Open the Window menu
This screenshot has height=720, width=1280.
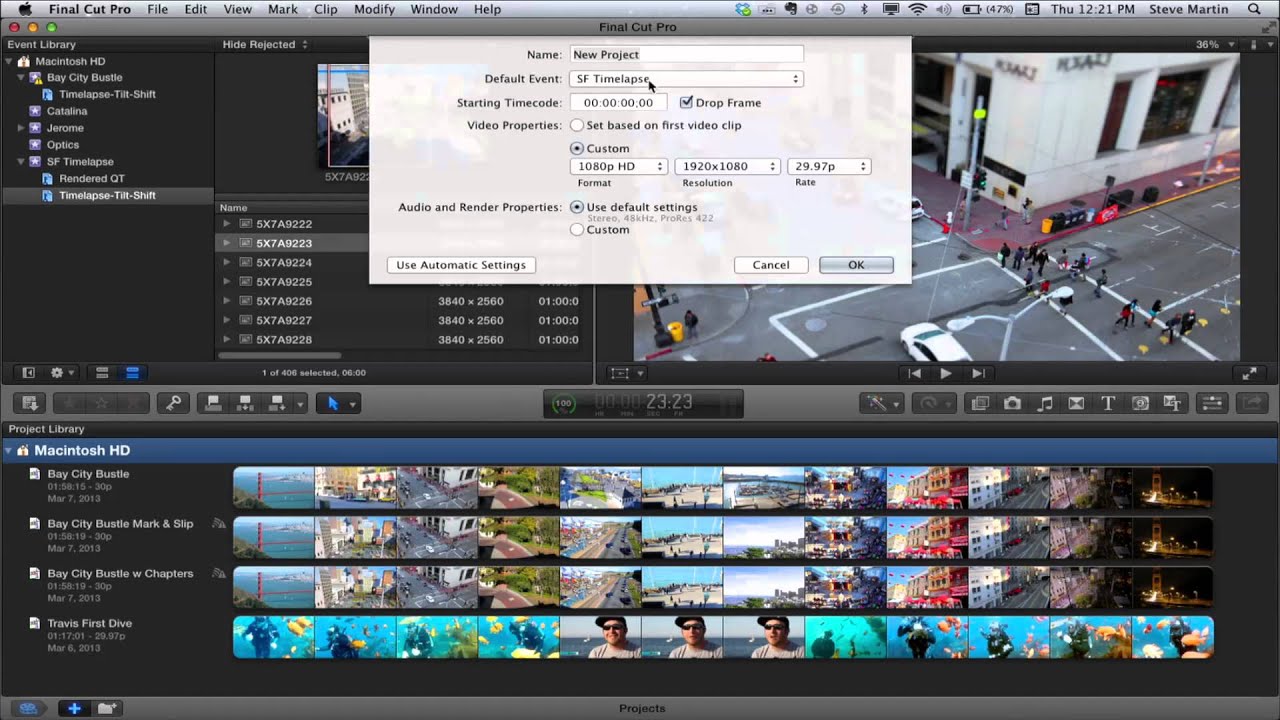(434, 9)
